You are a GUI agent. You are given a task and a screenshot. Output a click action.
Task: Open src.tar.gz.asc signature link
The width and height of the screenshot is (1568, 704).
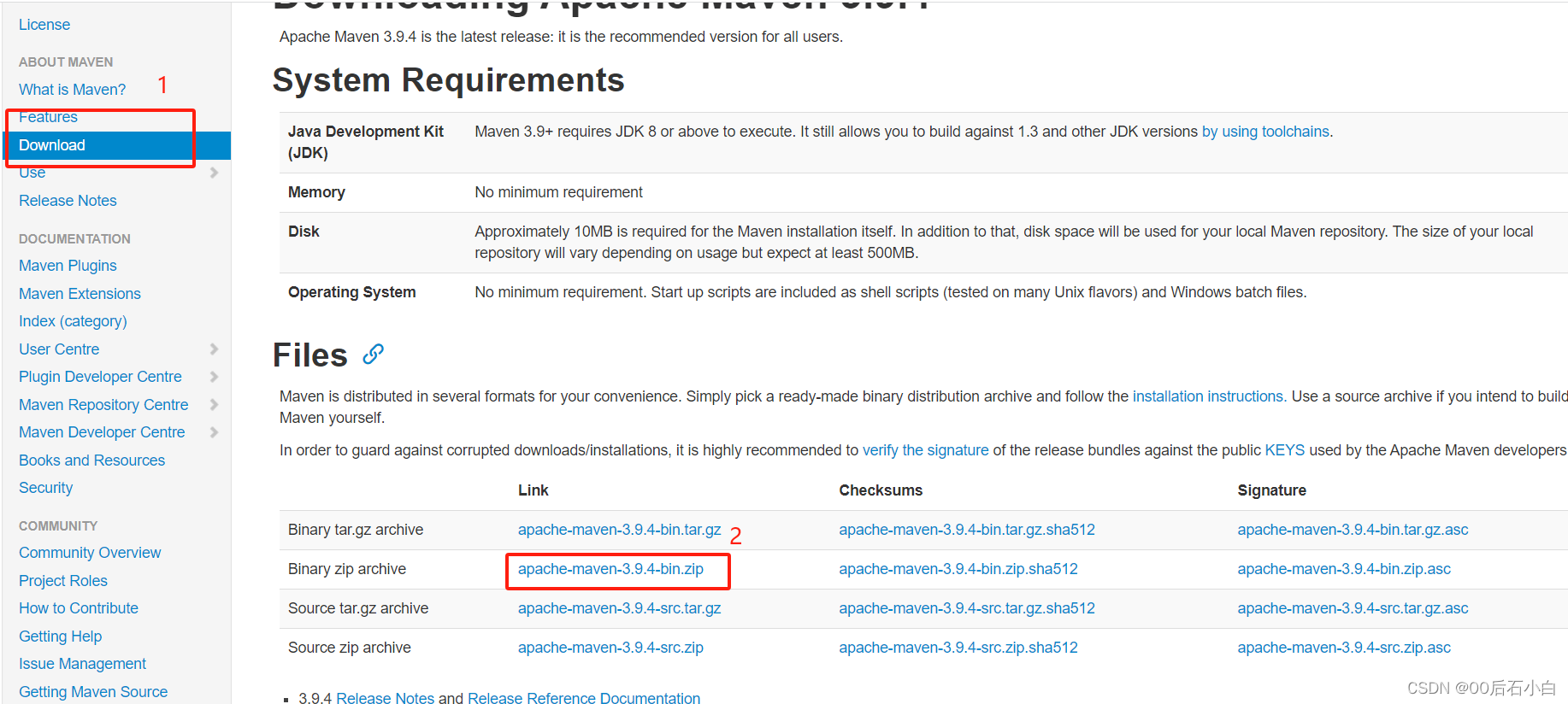click(1353, 608)
